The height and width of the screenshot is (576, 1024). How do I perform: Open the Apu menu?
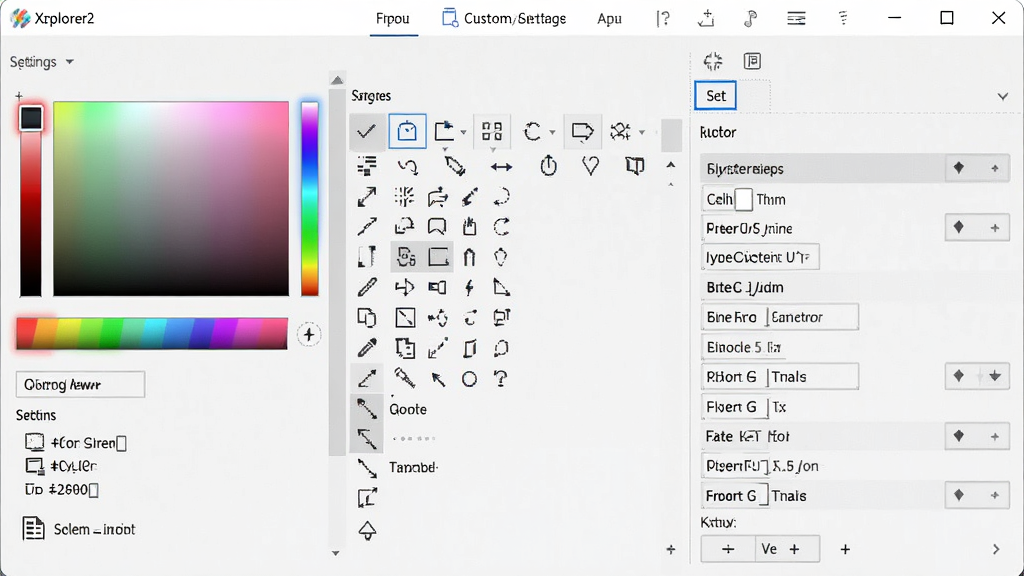point(609,18)
